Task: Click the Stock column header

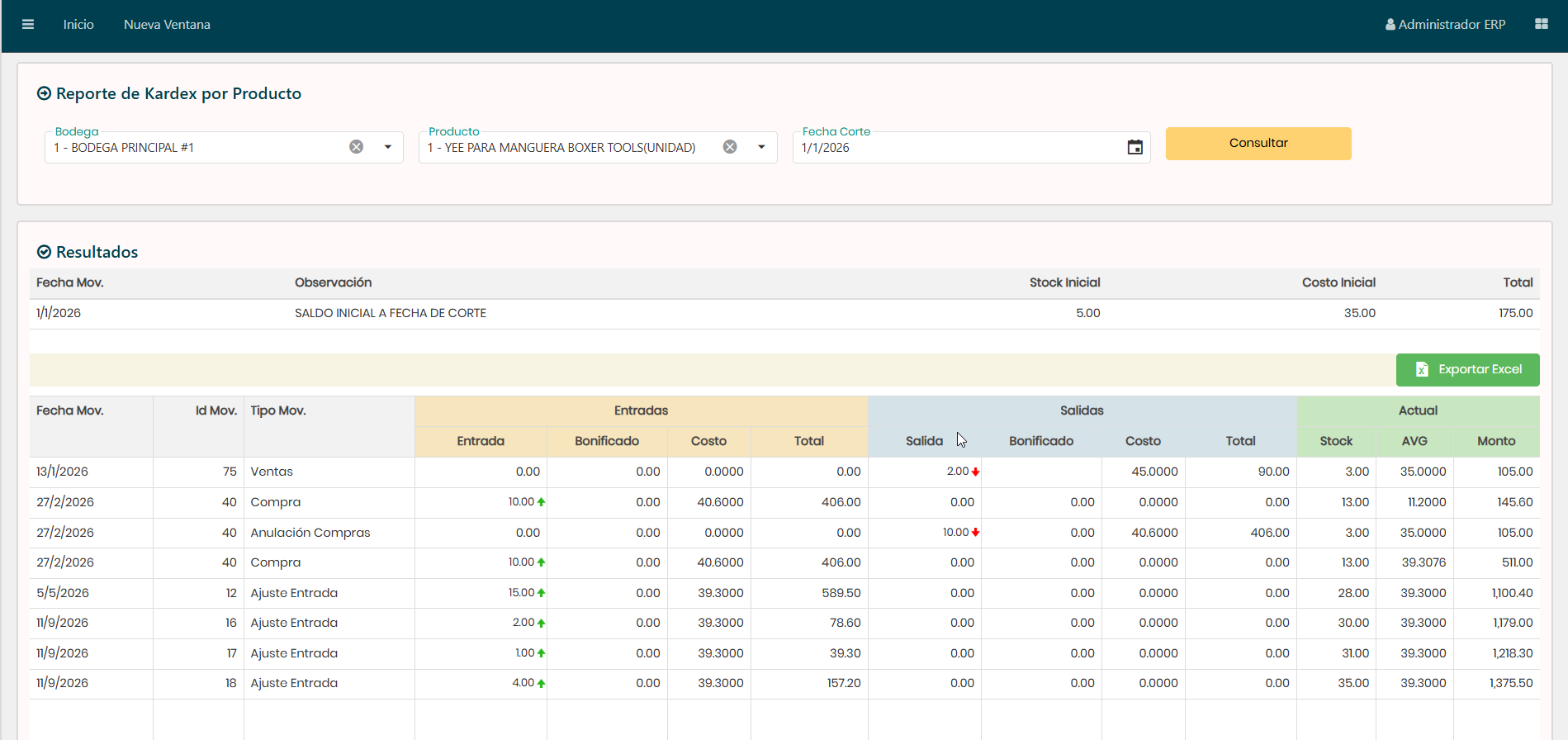Action: pyautogui.click(x=1336, y=441)
